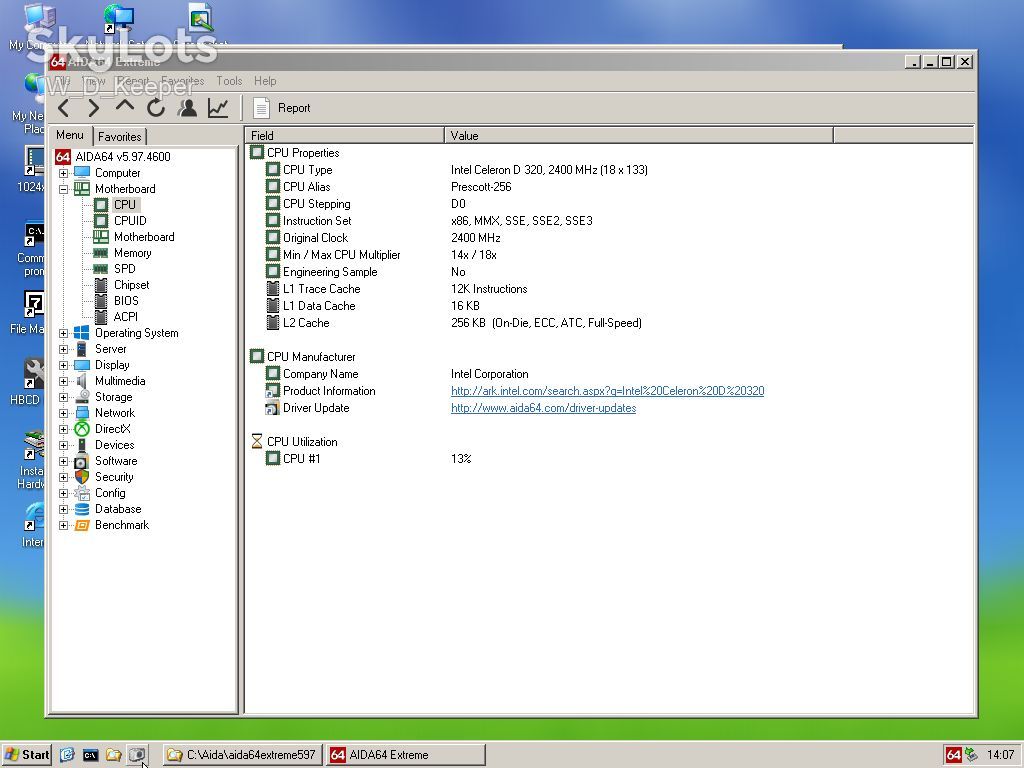The height and width of the screenshot is (768, 1024).
Task: Click the Report toolbar button
Action: point(282,108)
